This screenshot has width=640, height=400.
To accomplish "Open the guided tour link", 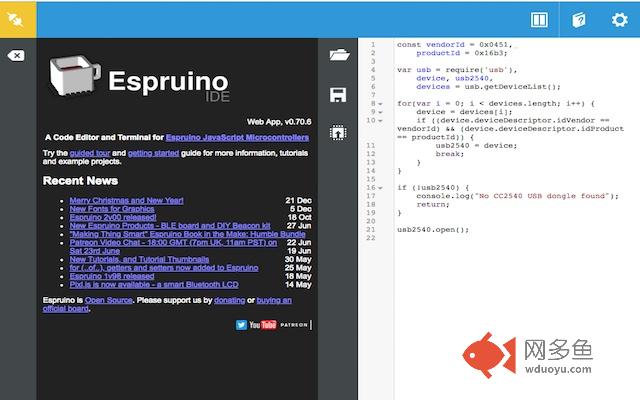I will coord(90,153).
